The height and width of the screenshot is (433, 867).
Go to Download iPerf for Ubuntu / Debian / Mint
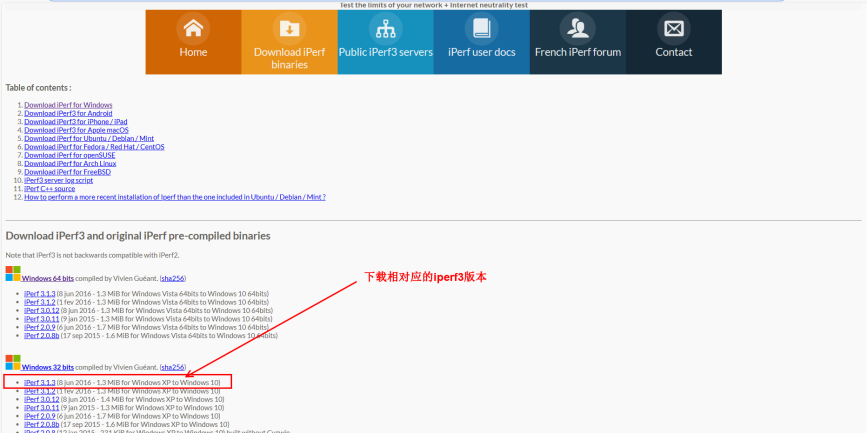89,138
